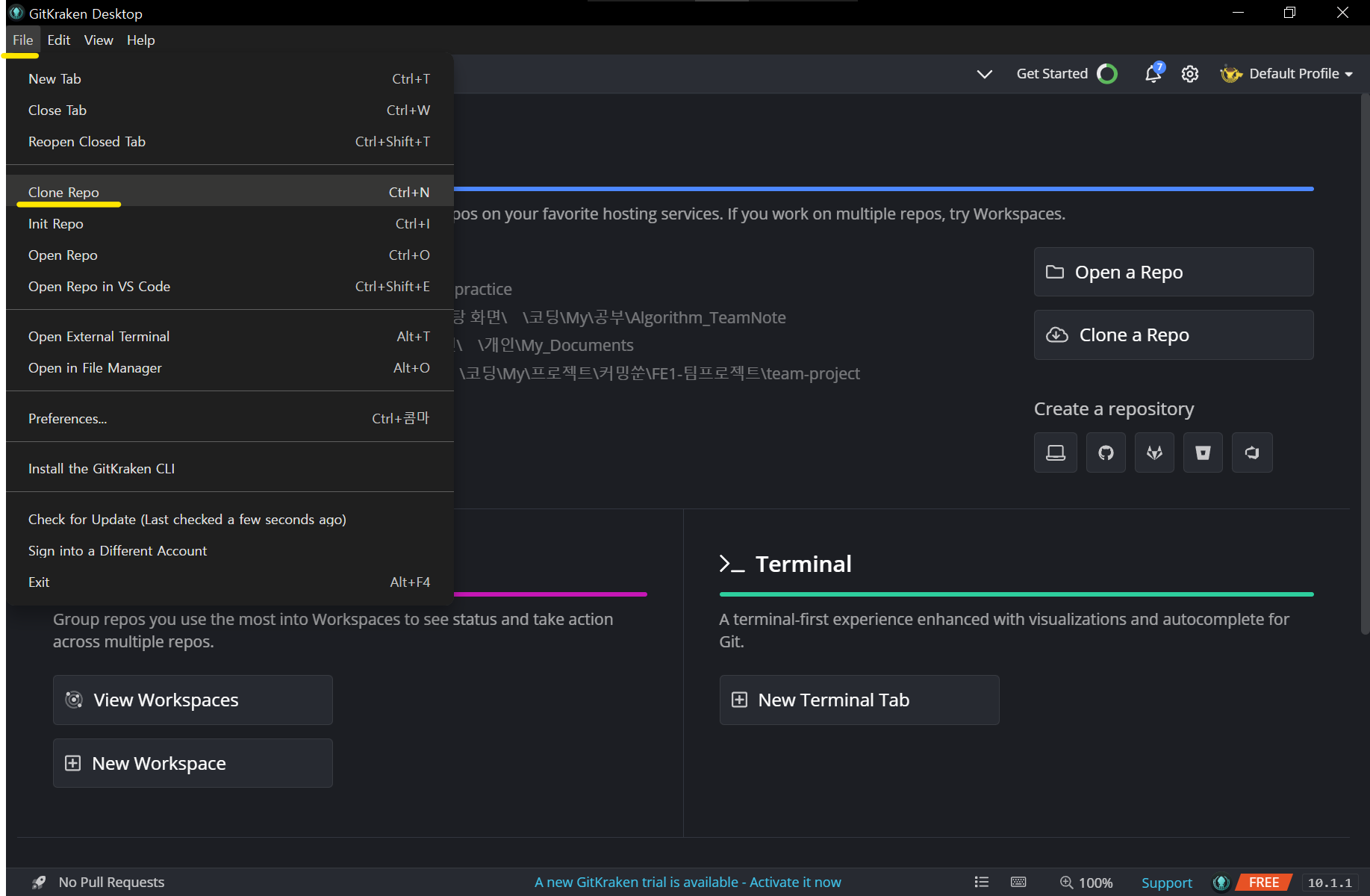Open the Edit menu
The width and height of the screenshot is (1370, 896).
click(58, 40)
